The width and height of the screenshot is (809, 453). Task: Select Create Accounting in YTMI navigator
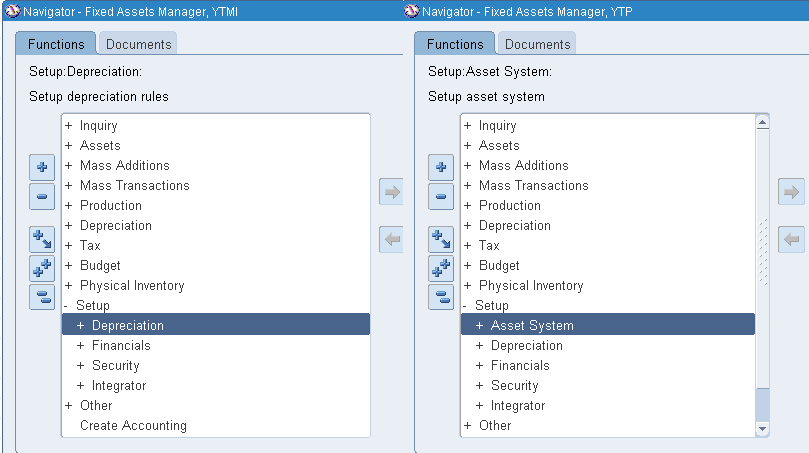(x=133, y=426)
